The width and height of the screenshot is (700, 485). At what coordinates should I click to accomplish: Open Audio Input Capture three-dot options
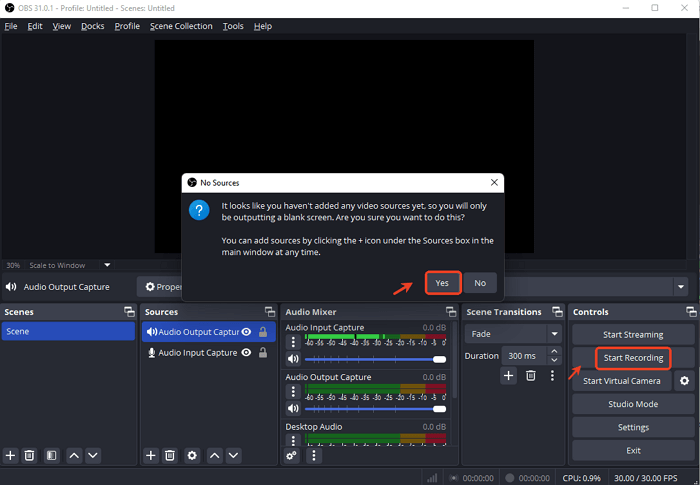293,342
